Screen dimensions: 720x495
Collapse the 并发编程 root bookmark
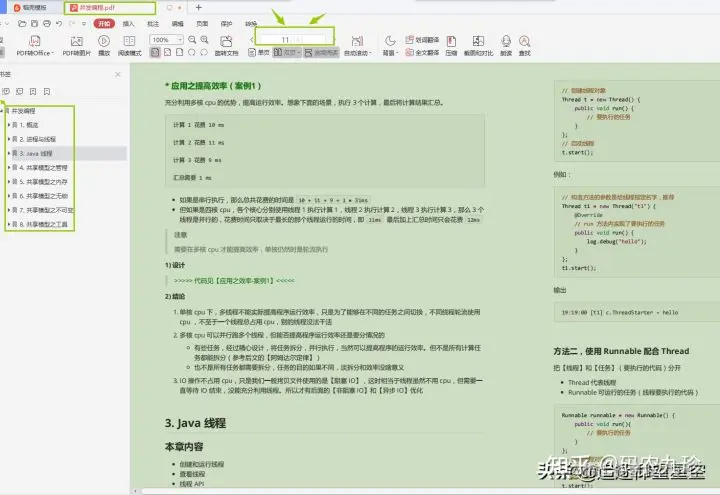pyautogui.click(x=2, y=111)
